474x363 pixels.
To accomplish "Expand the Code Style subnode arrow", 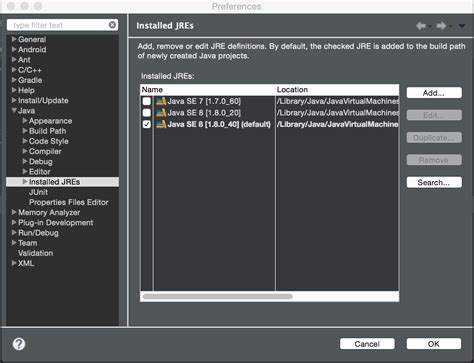I will click(x=25, y=141).
